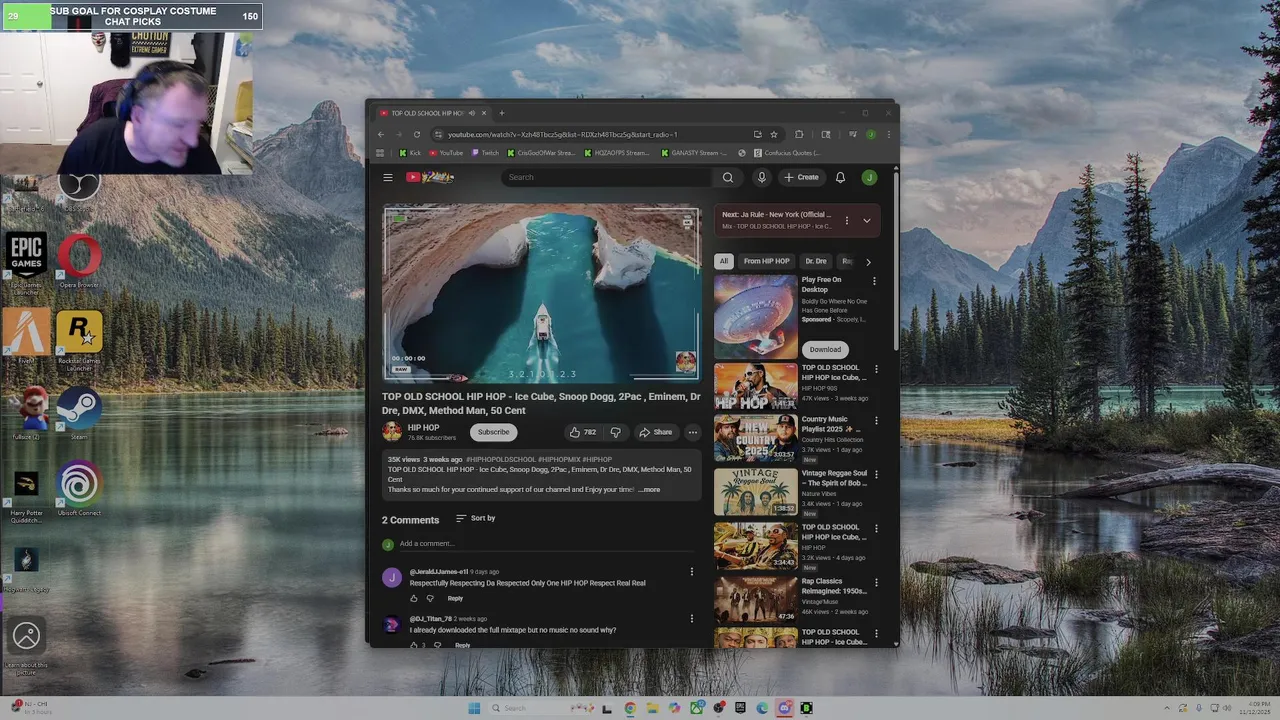
Task: Launch Rockstar Games Launcher desktop icon
Action: pos(79,341)
